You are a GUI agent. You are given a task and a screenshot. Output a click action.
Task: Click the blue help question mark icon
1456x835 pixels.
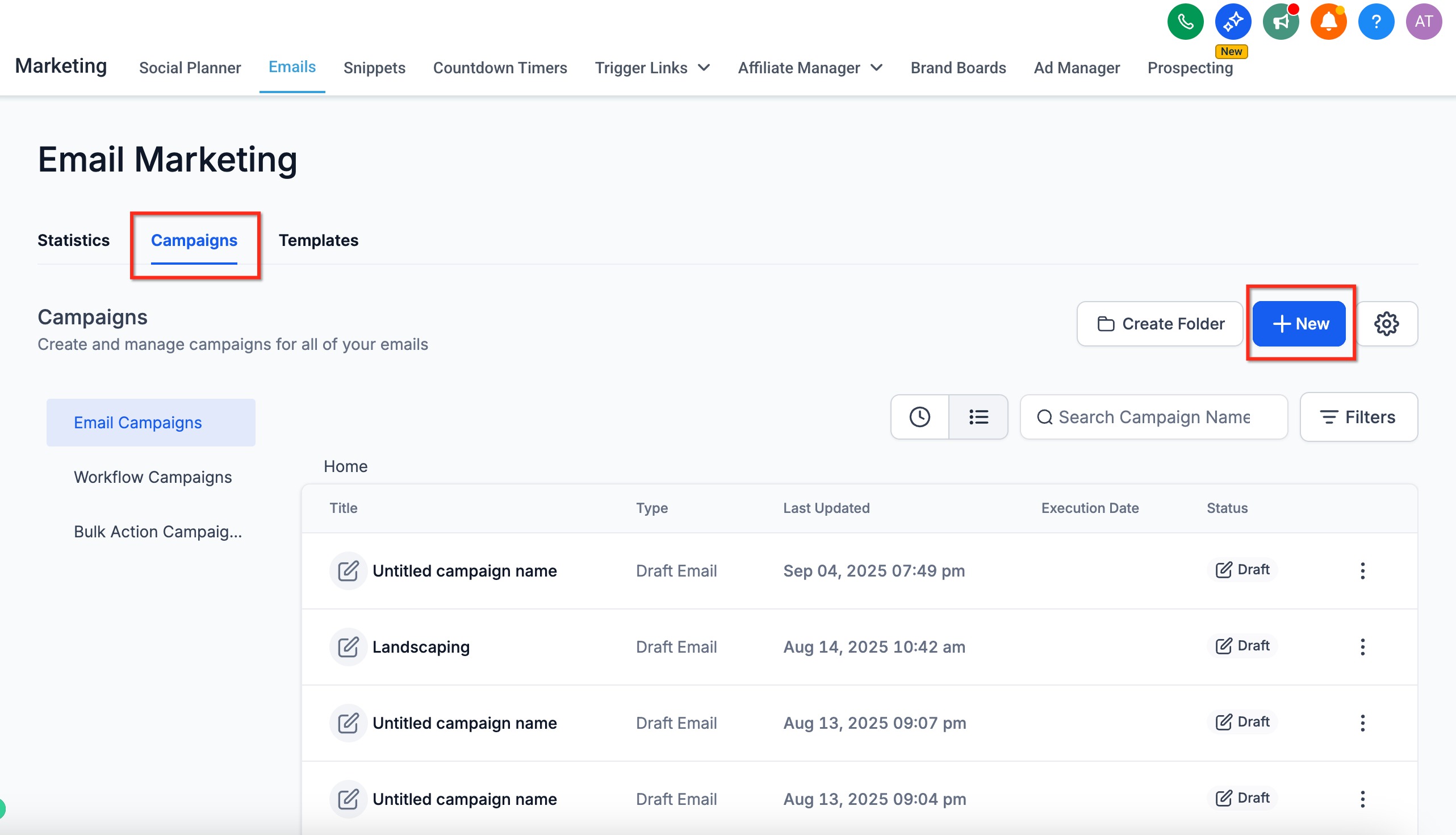pos(1376,22)
